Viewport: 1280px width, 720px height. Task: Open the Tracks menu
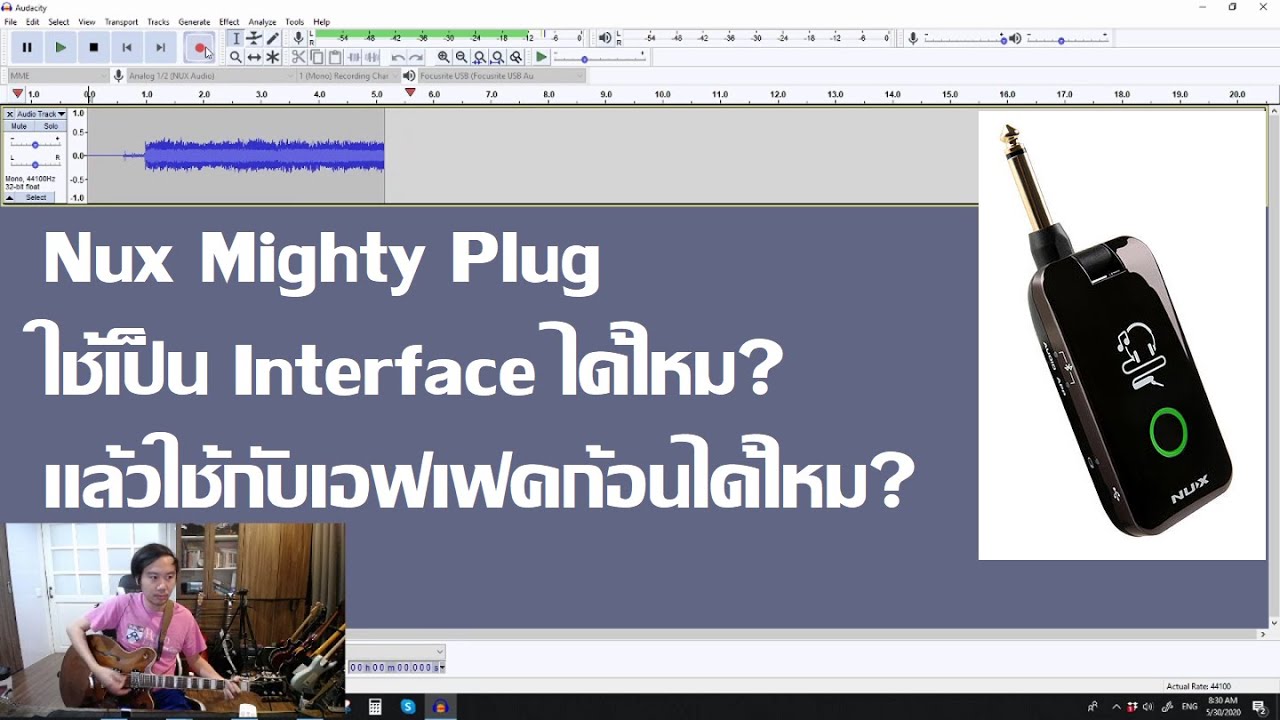click(158, 22)
